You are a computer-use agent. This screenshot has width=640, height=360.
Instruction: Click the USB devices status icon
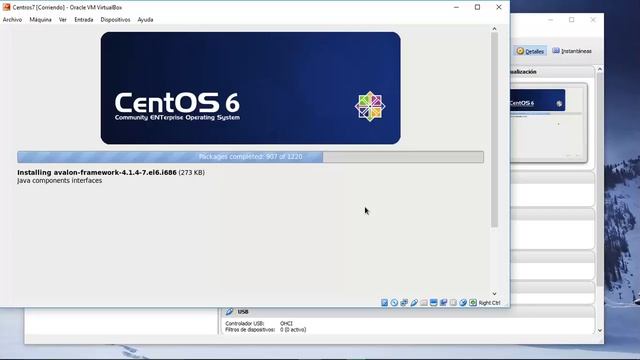tap(414, 302)
